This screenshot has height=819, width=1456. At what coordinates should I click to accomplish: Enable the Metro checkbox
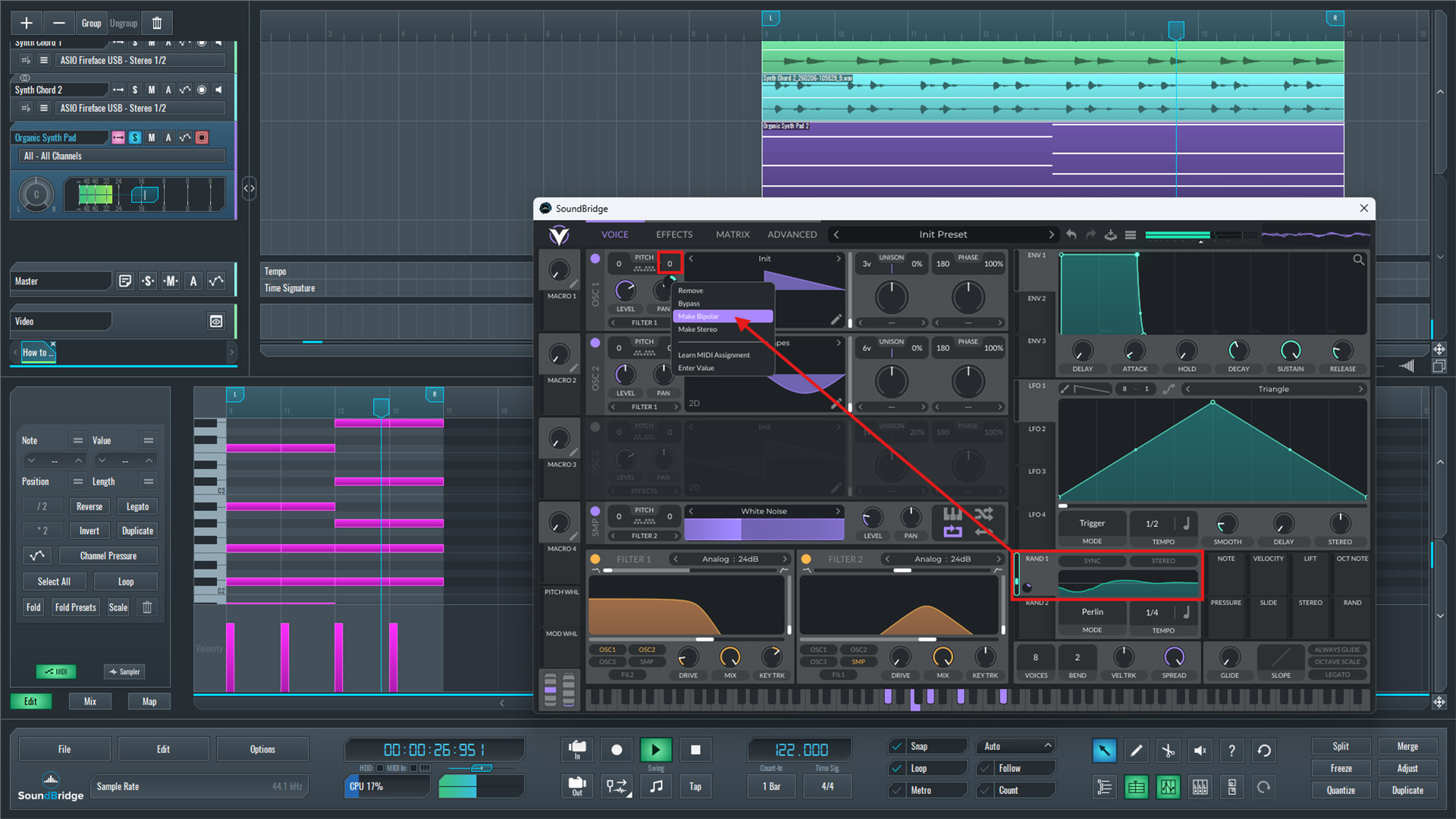coord(897,791)
